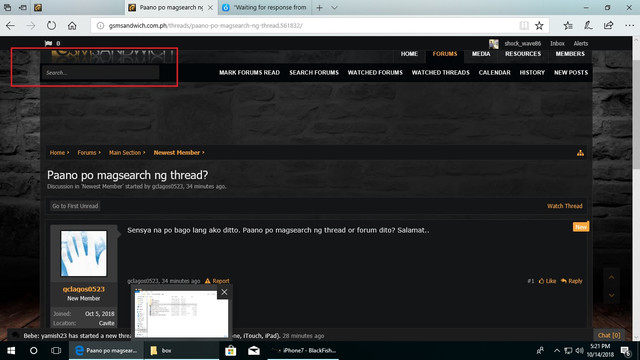The height and width of the screenshot is (360, 640).
Task: Open new tab with plus button
Action: [x=320, y=7]
